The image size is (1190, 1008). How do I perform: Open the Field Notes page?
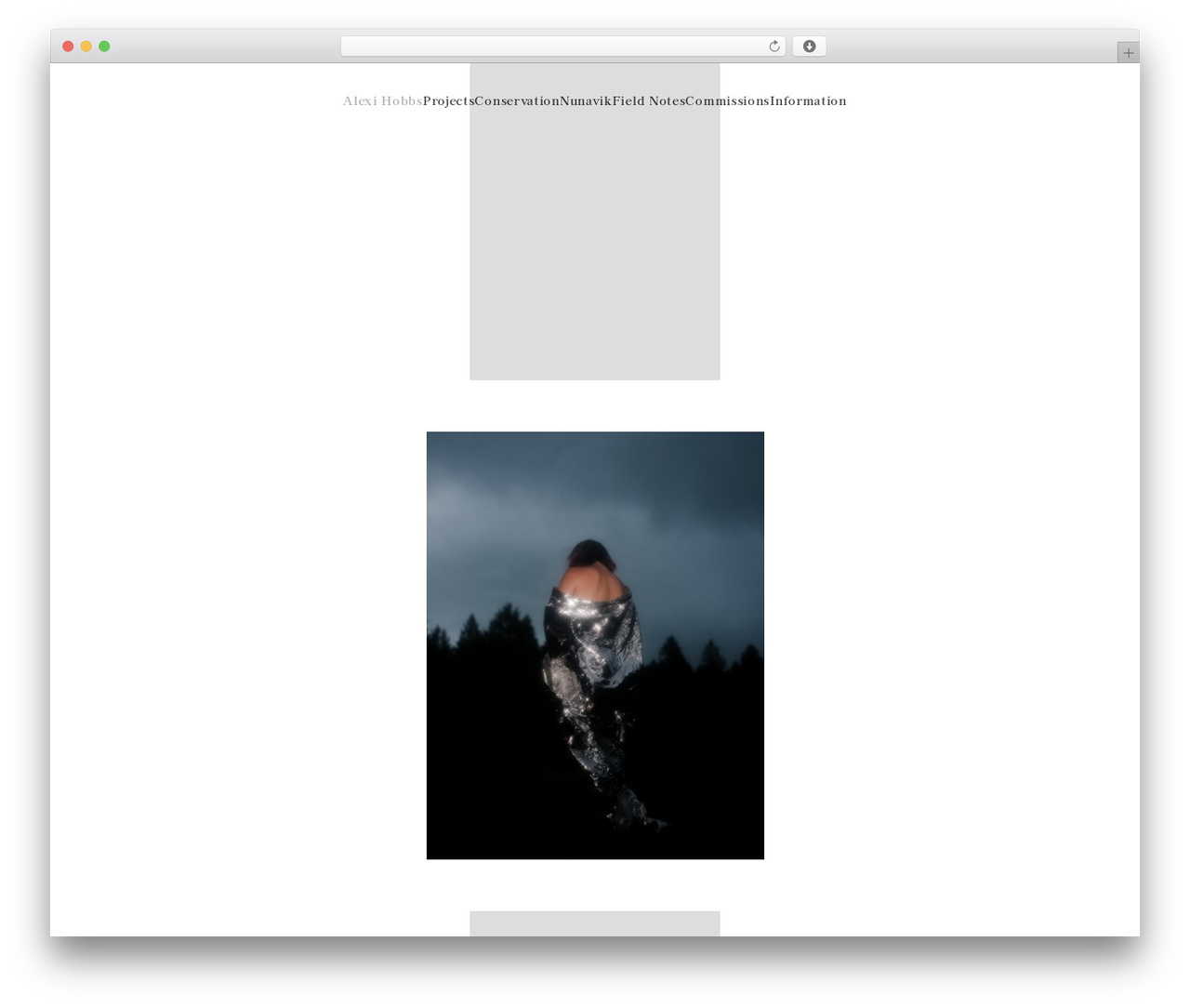[648, 101]
